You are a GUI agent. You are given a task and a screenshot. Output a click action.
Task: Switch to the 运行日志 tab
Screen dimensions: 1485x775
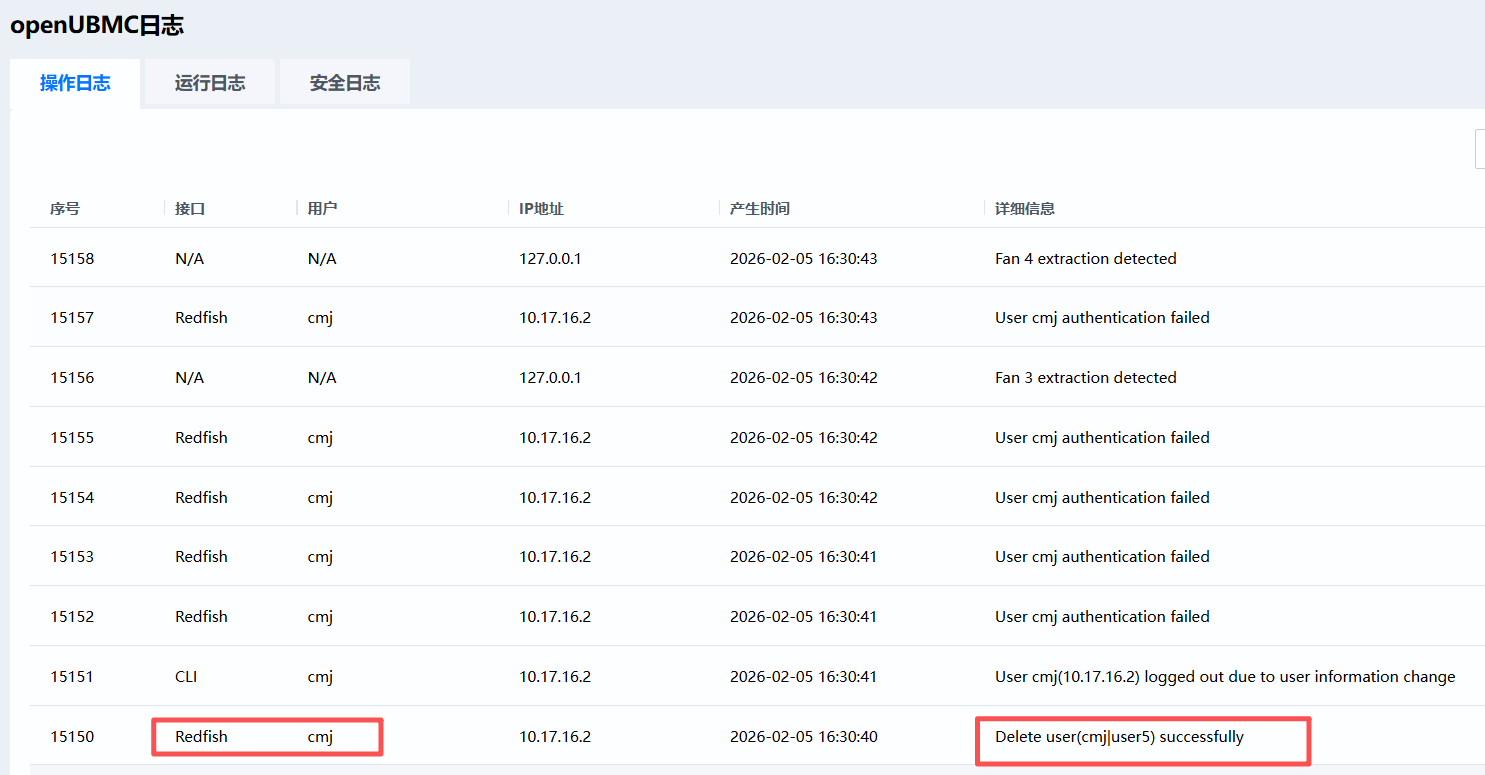[x=210, y=83]
